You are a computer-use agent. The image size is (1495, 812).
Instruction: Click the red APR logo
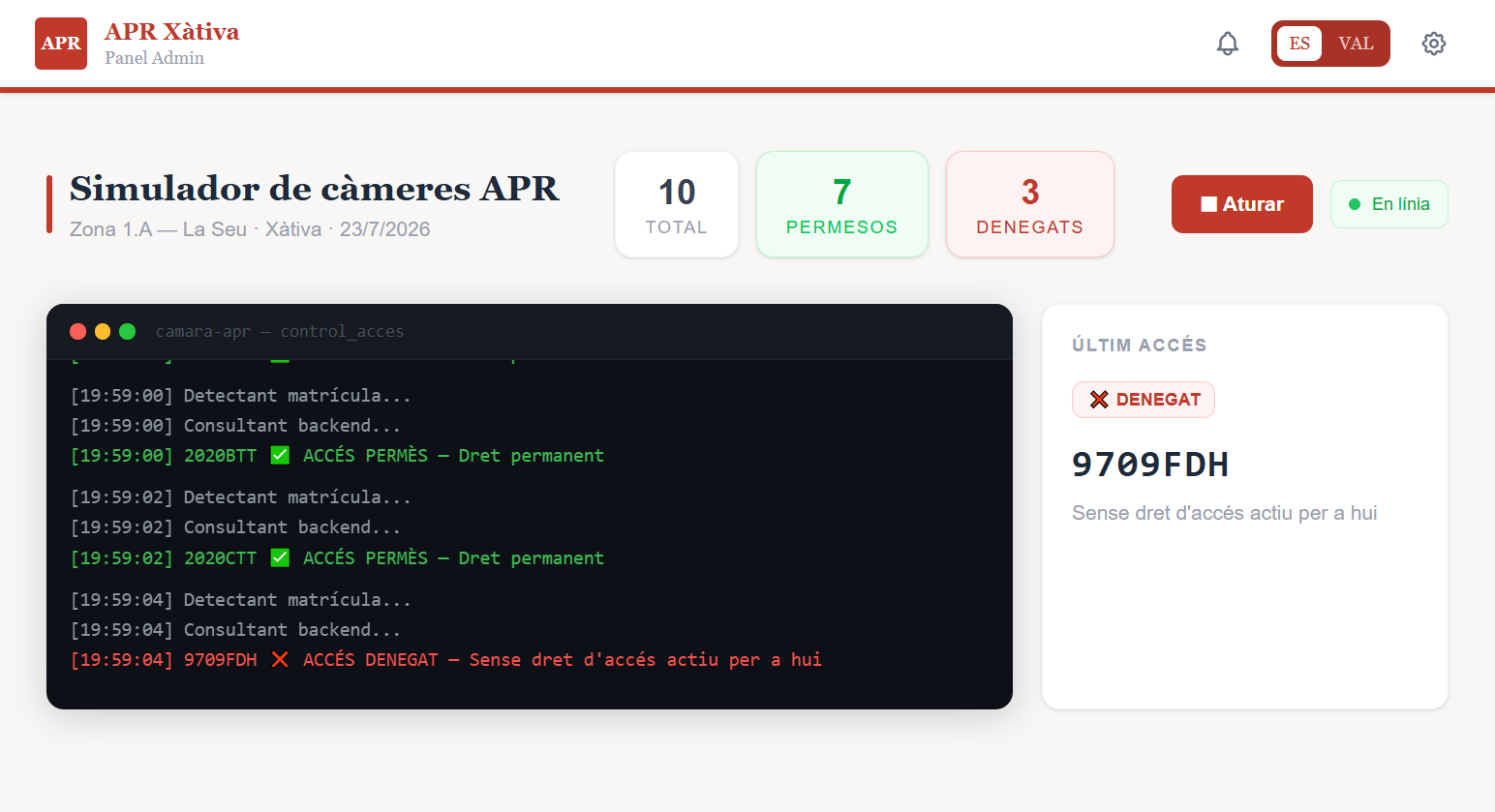tap(61, 44)
